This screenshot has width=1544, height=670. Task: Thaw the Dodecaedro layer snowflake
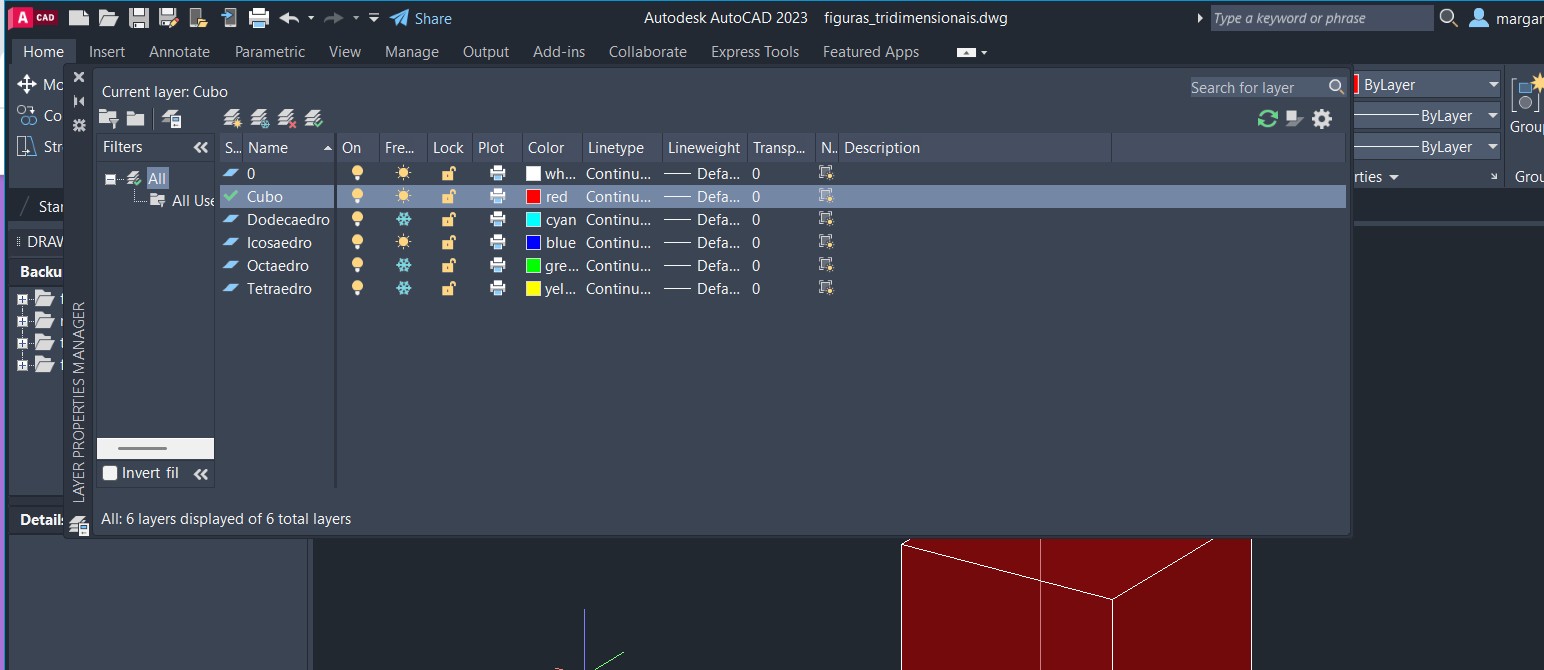403,220
